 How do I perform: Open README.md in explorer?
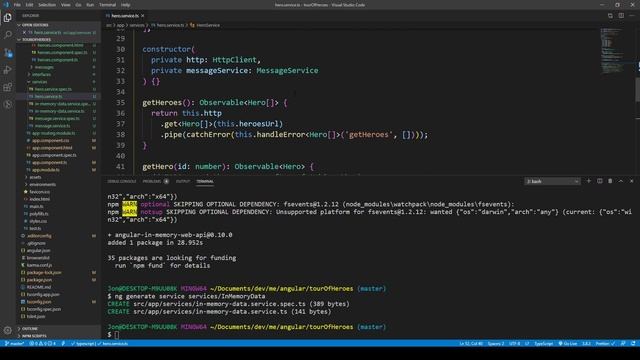(39, 287)
